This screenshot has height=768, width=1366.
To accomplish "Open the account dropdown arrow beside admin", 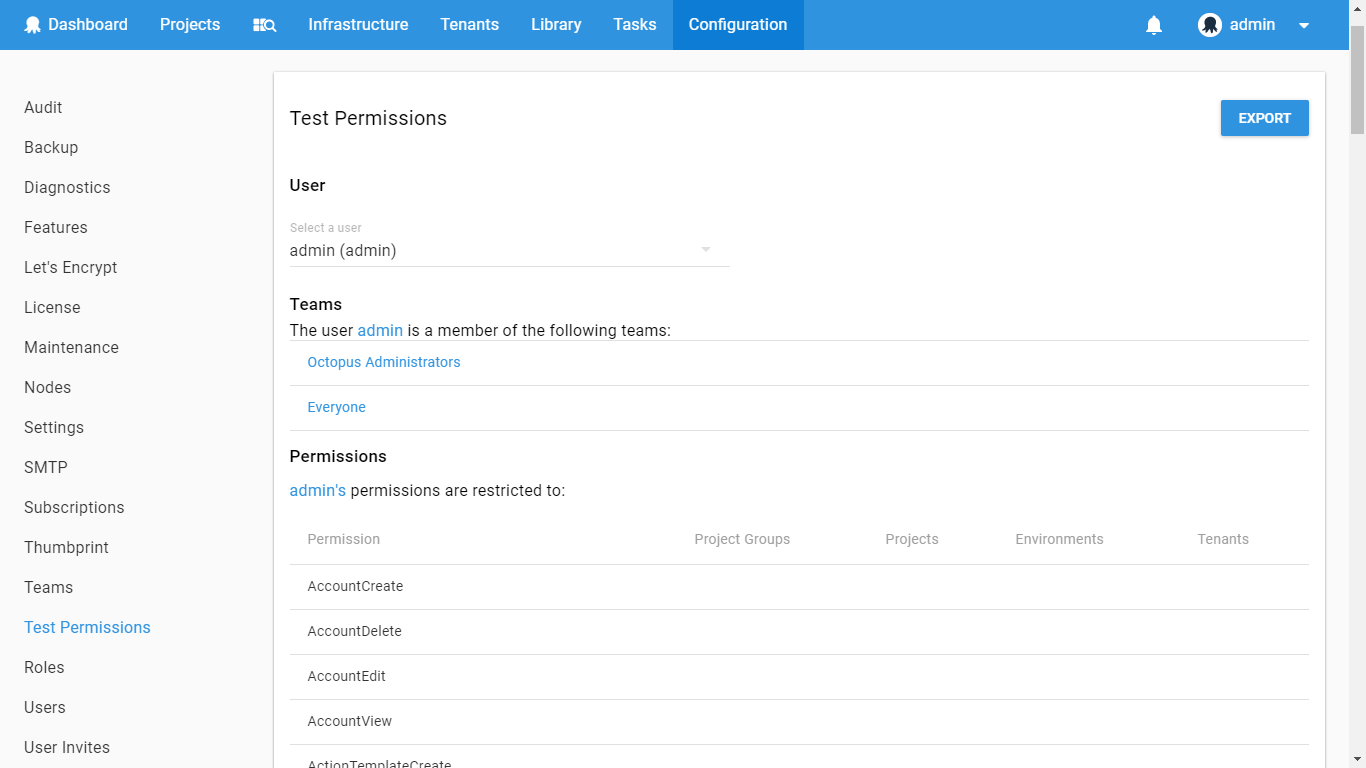I will point(1304,24).
